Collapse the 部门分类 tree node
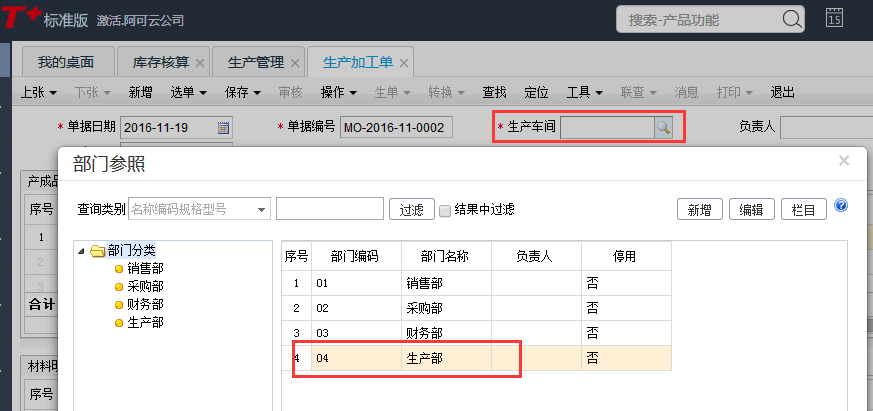 click(x=81, y=251)
